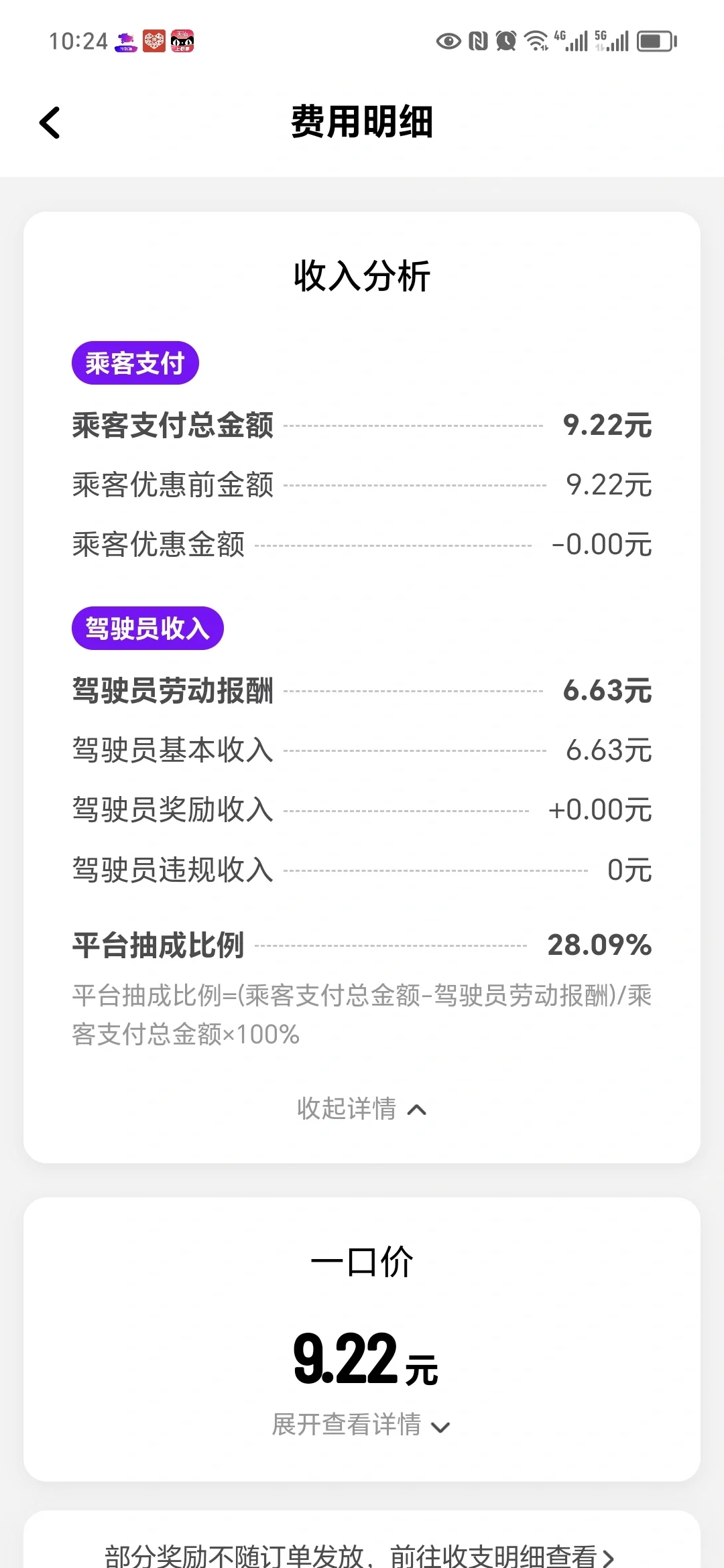Select the 驾驶员收入 purple tag
This screenshot has width=724, height=1568.
point(147,629)
